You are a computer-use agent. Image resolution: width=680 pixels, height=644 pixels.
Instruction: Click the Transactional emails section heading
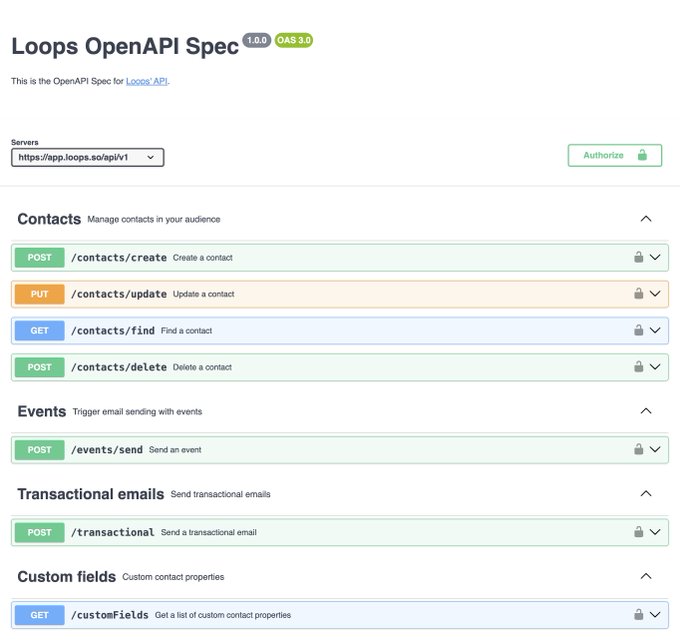[x=91, y=494]
